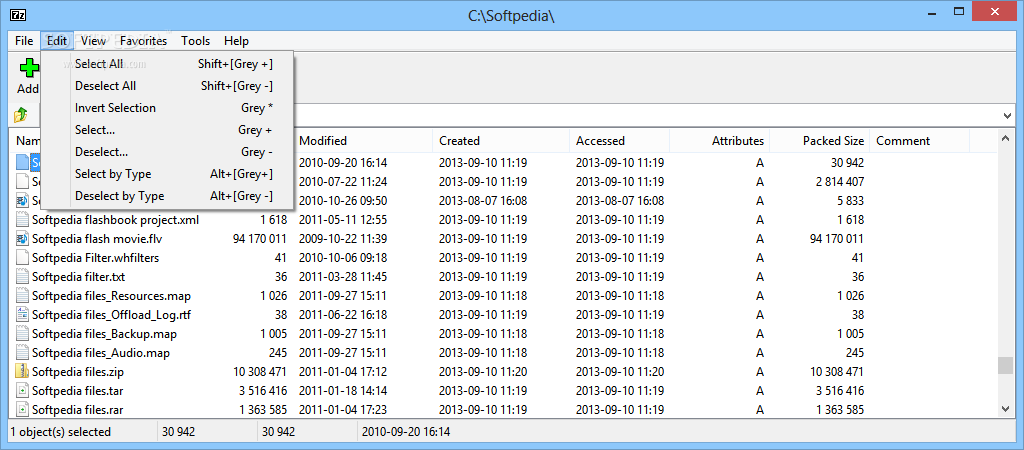Choose Invert Selection menu entry
The height and width of the screenshot is (450, 1024).
click(x=168, y=108)
